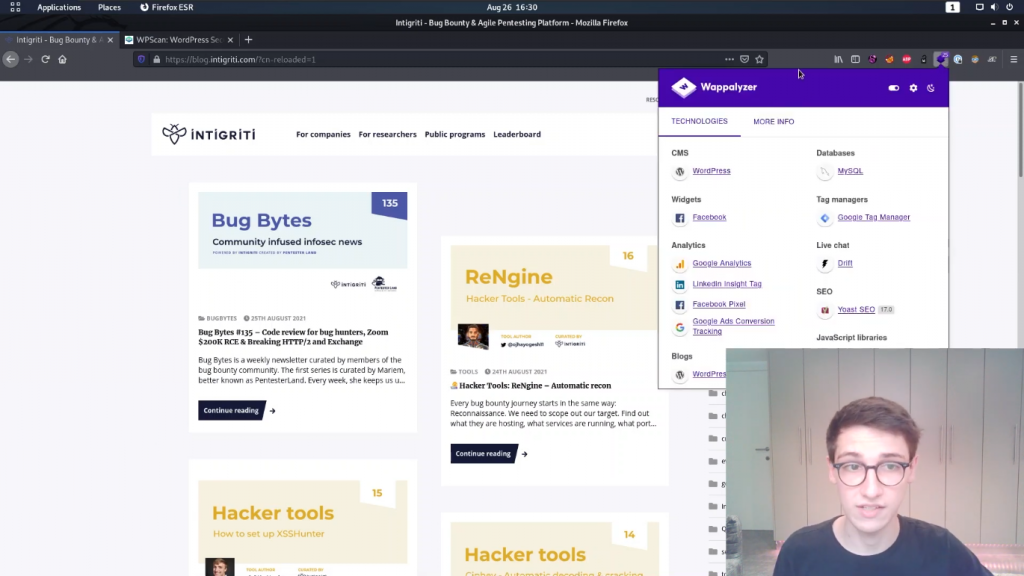
Task: Open For researchers navigation item
Action: [387, 135]
